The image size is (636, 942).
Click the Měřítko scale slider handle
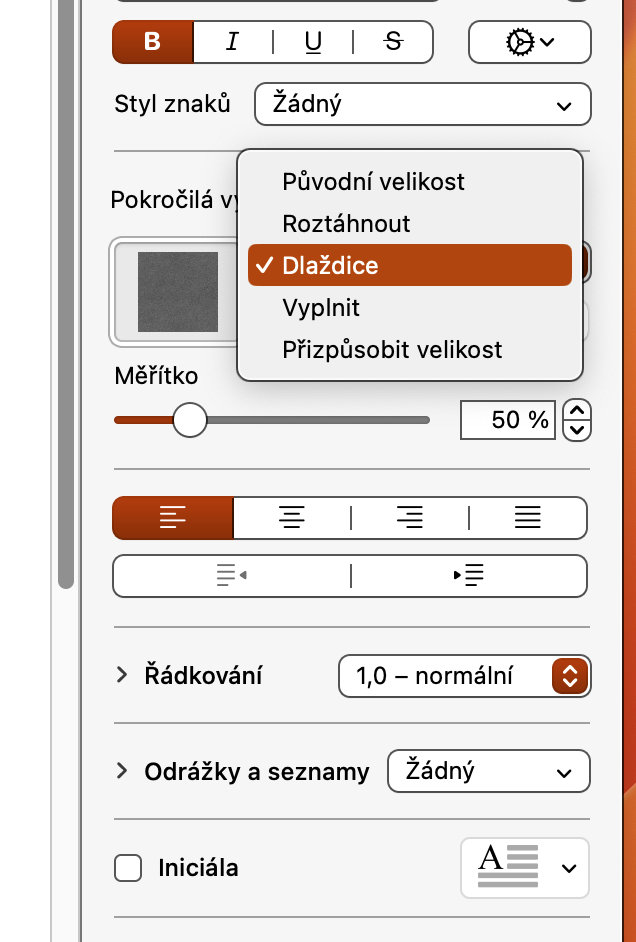point(189,420)
